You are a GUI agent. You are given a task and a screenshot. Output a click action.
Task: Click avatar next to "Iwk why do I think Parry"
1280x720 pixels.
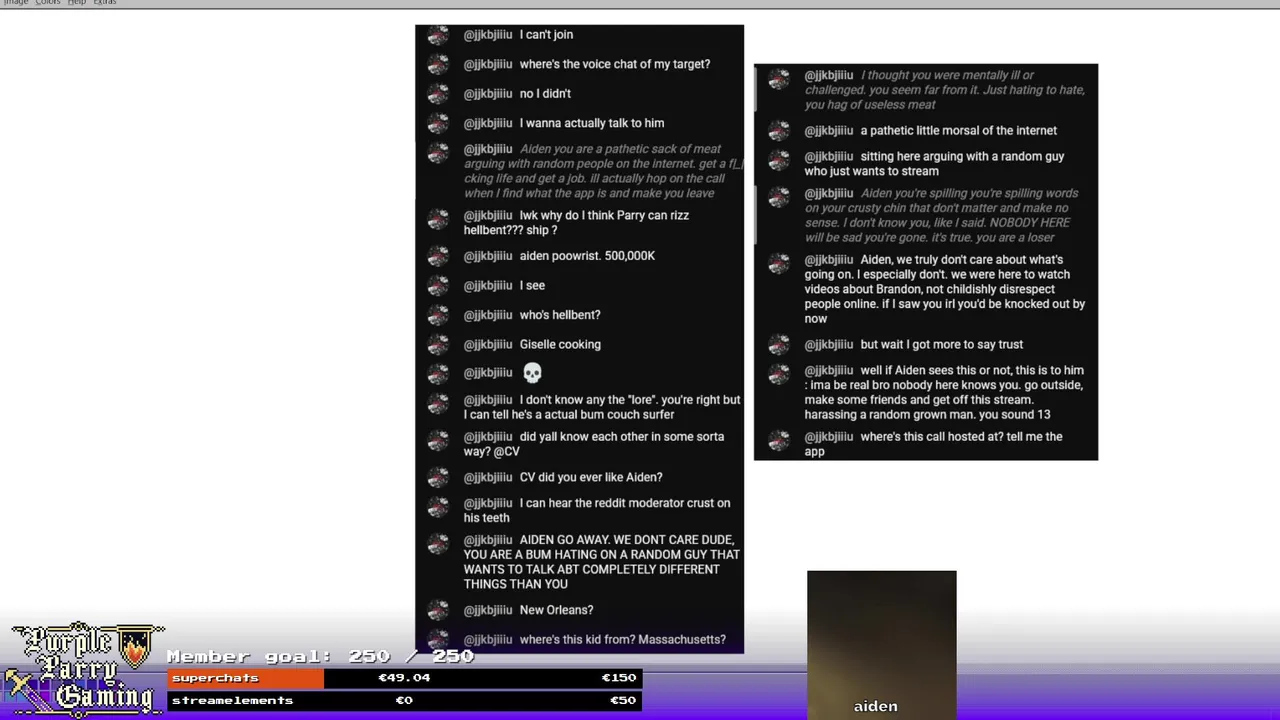click(438, 219)
